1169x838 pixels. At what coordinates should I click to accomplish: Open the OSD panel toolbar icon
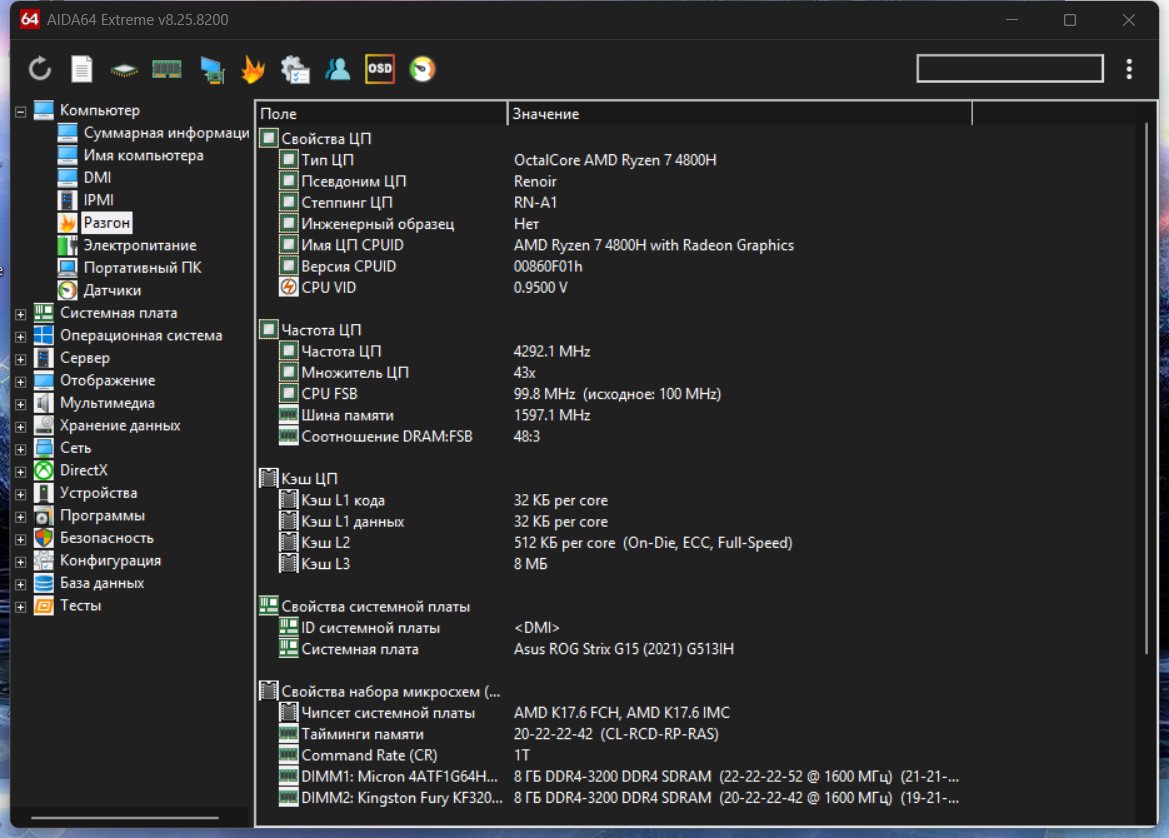(380, 69)
